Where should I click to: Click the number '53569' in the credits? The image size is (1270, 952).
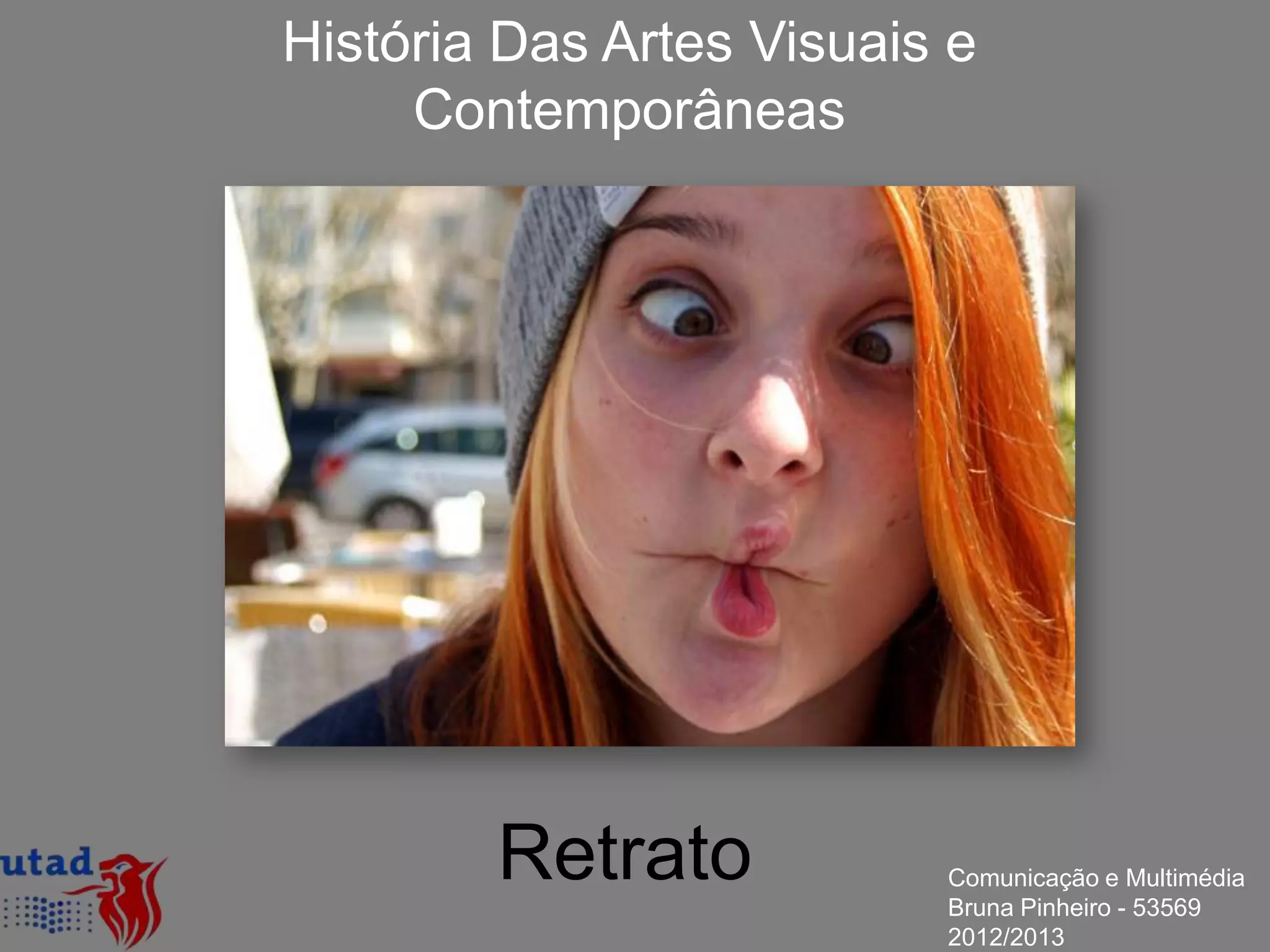1166,907
